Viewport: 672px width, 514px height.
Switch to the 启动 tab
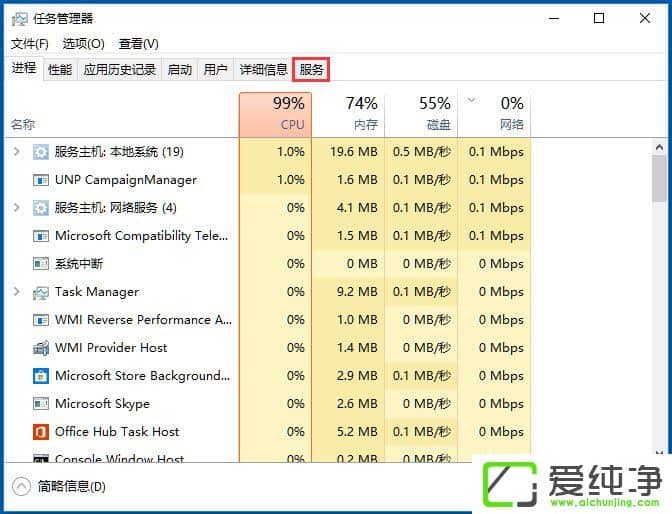pos(180,69)
